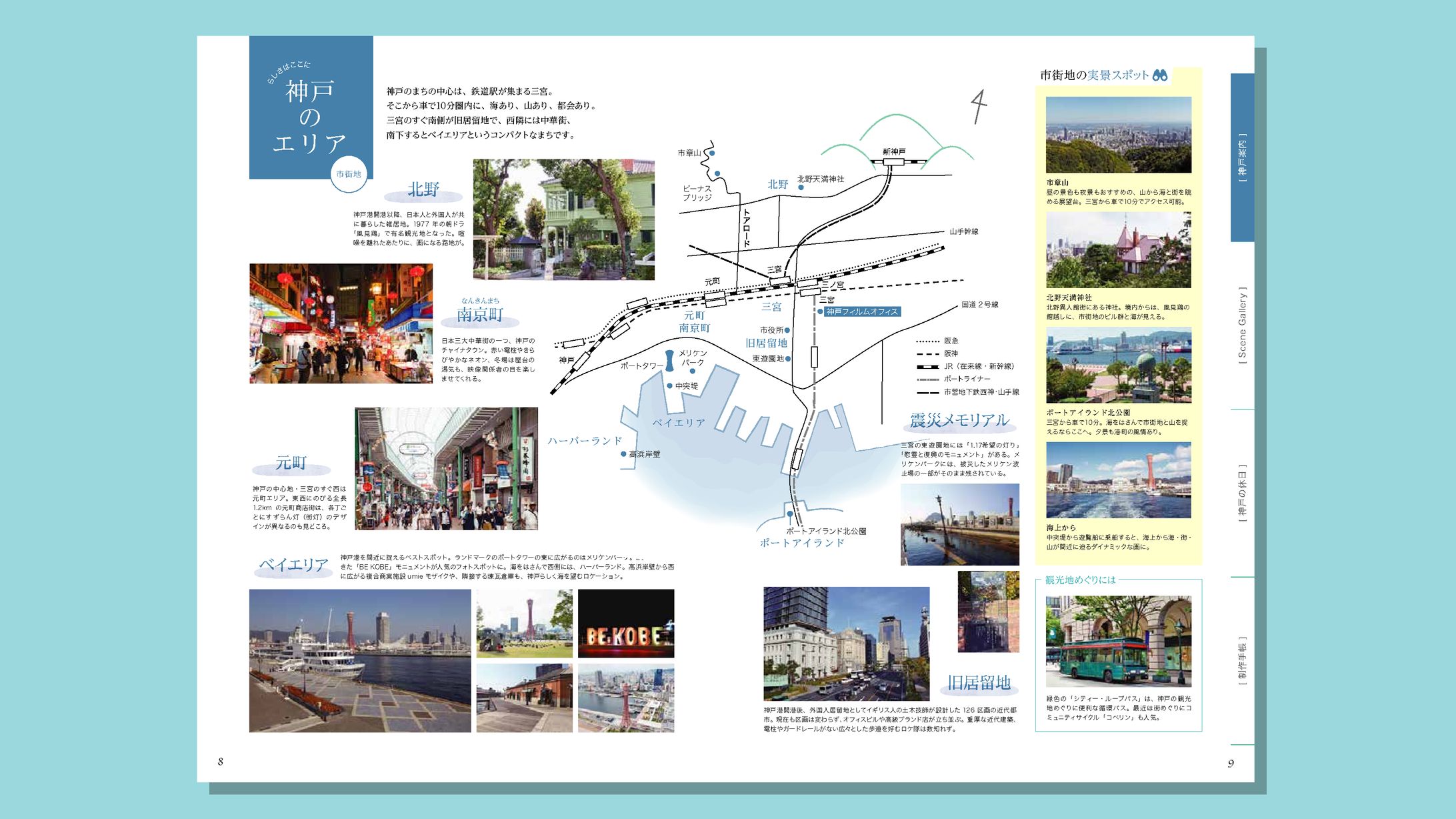Click the 北野 section heading

(x=423, y=190)
